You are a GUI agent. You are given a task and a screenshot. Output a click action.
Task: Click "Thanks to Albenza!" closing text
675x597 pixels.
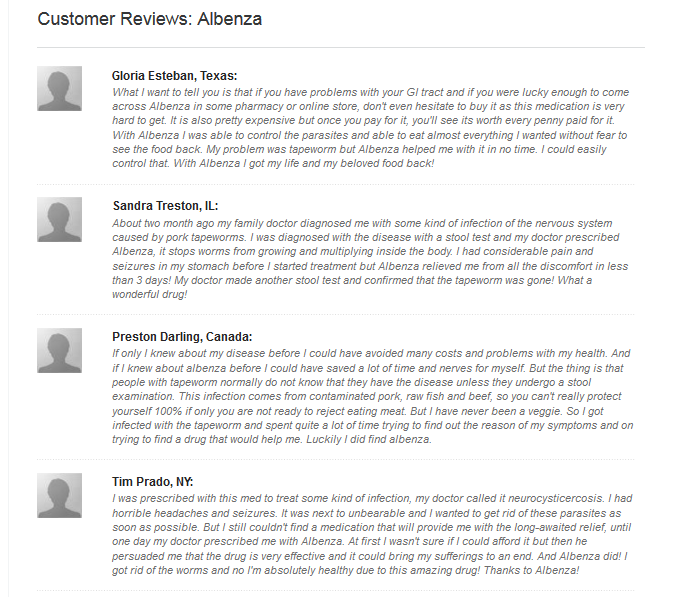pos(531,570)
